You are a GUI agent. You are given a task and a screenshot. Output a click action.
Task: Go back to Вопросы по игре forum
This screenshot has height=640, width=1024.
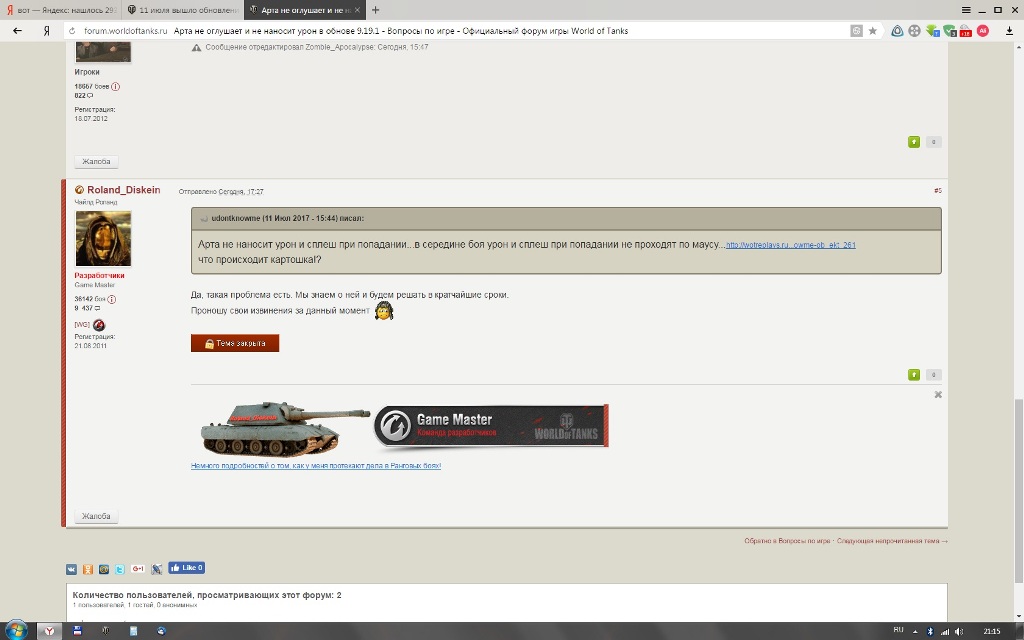[x=788, y=541]
